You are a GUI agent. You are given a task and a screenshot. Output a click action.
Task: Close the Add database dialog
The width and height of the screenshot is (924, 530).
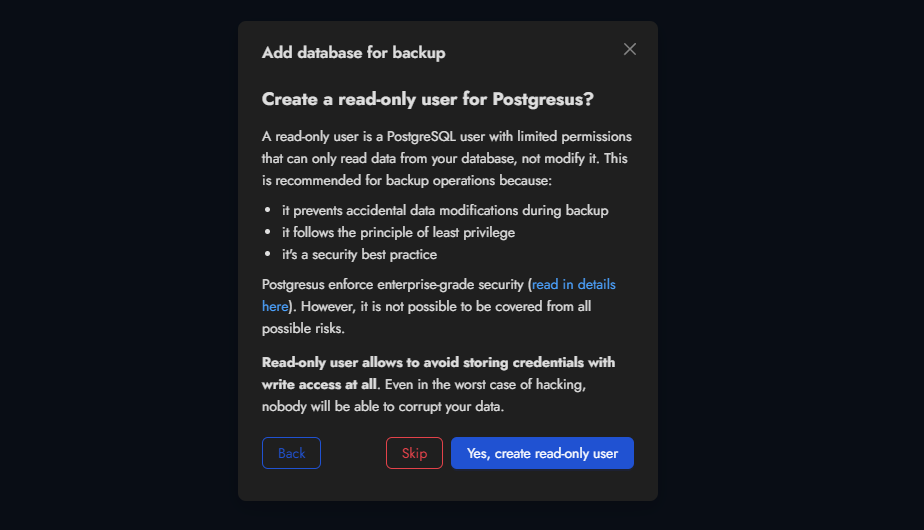630,49
